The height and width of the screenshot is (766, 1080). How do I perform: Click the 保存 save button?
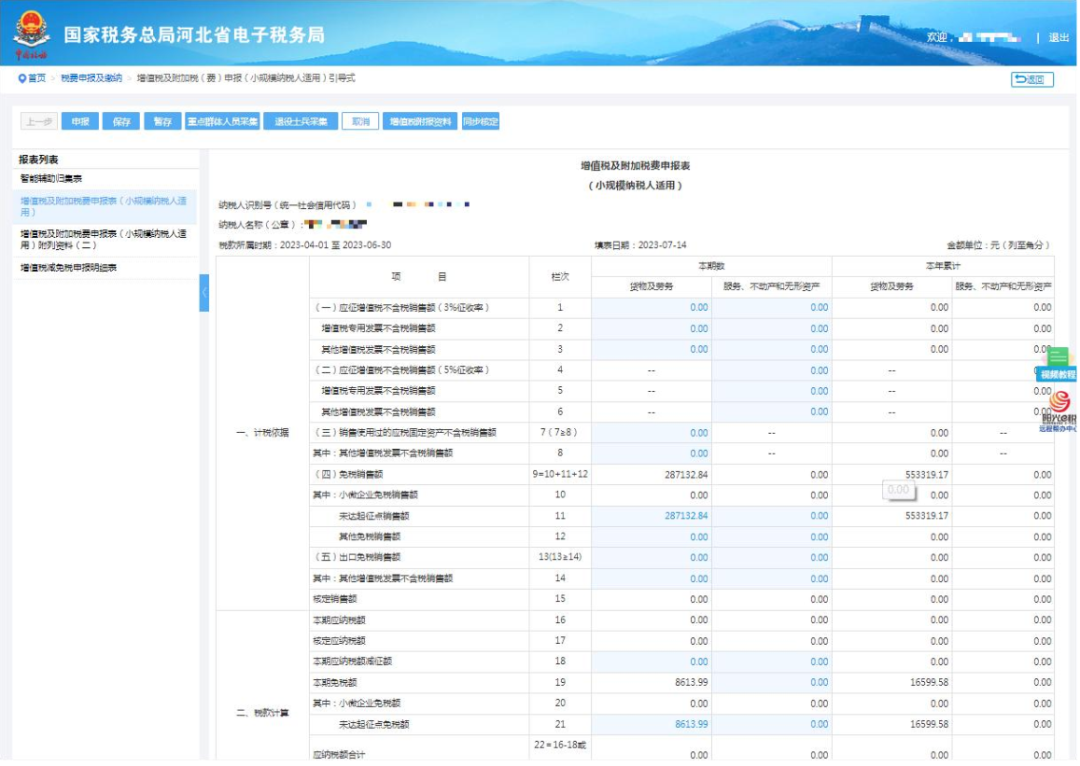(x=122, y=122)
